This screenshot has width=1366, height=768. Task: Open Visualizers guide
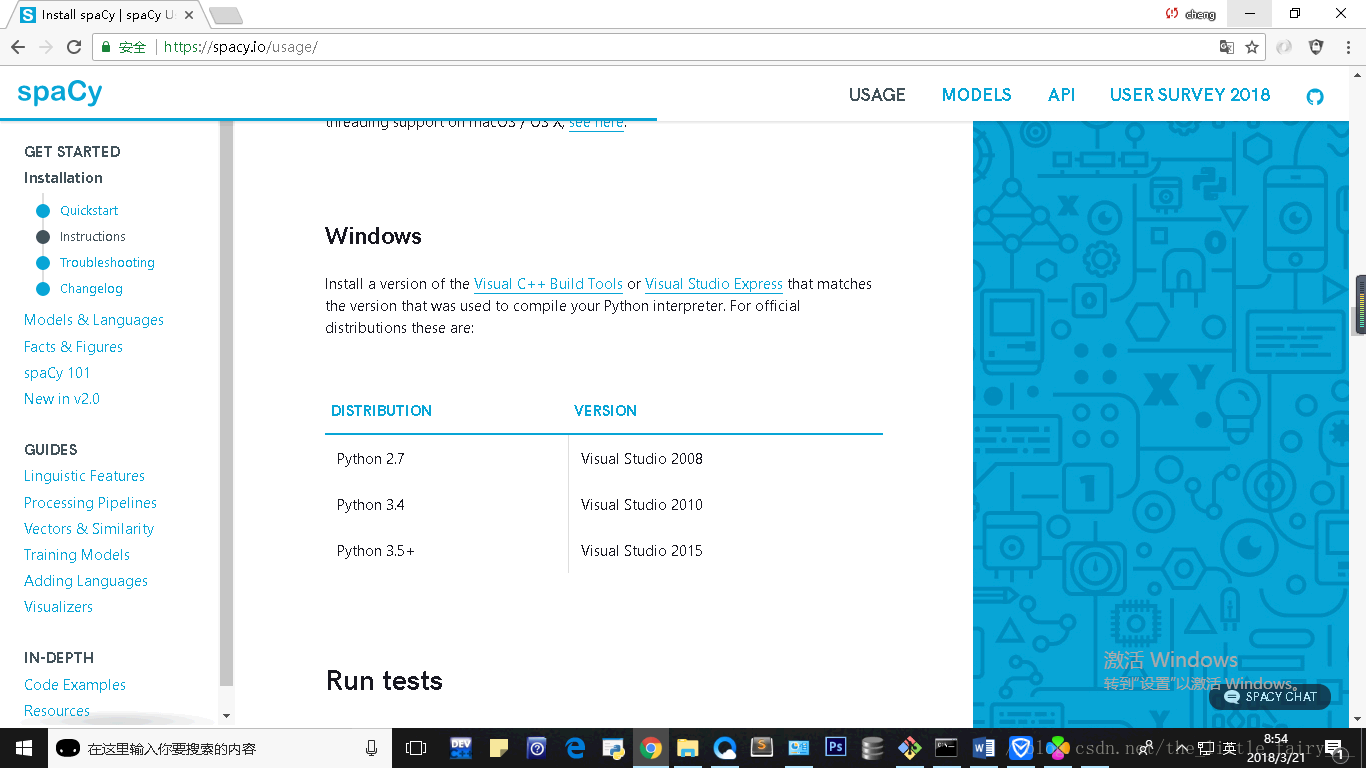pyautogui.click(x=58, y=607)
